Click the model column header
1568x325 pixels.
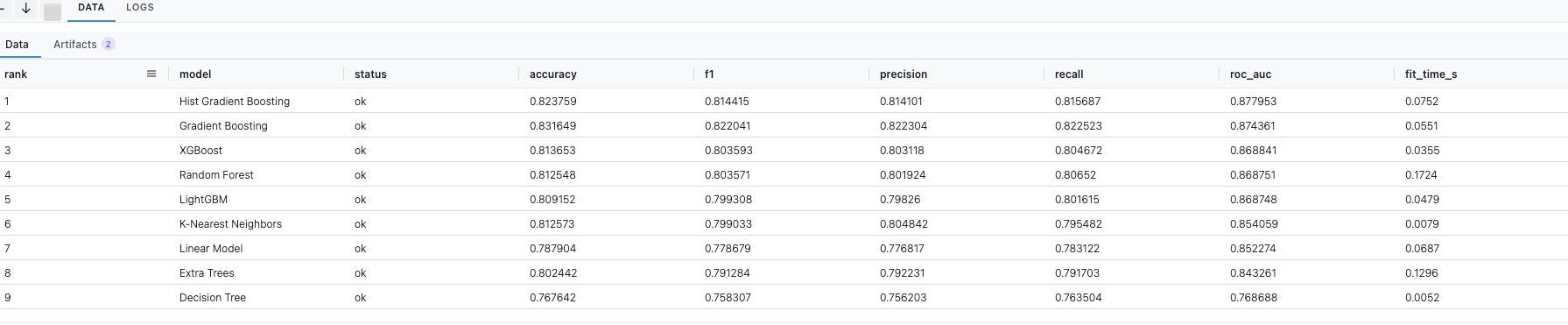[x=195, y=74]
